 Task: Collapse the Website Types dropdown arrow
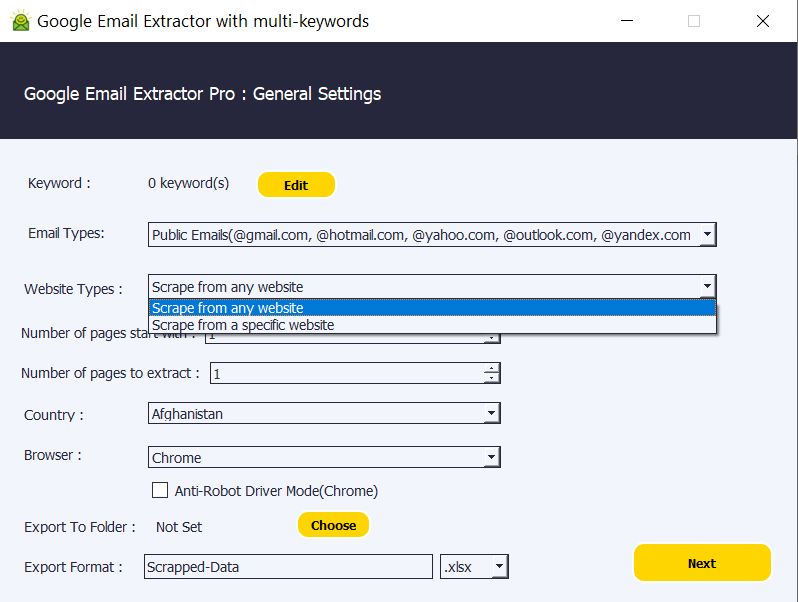pyautogui.click(x=707, y=286)
